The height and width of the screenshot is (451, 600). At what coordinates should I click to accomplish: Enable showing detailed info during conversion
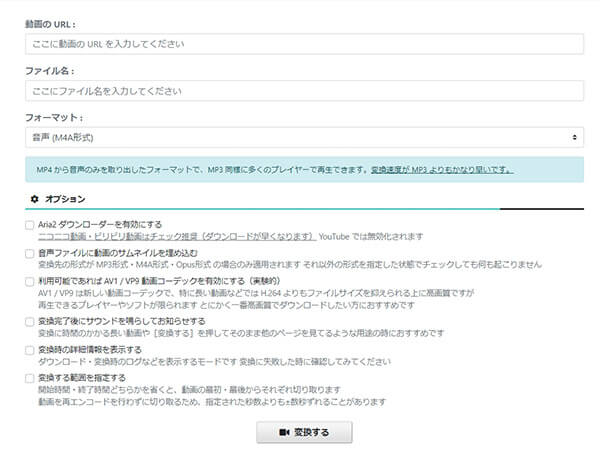[29, 350]
